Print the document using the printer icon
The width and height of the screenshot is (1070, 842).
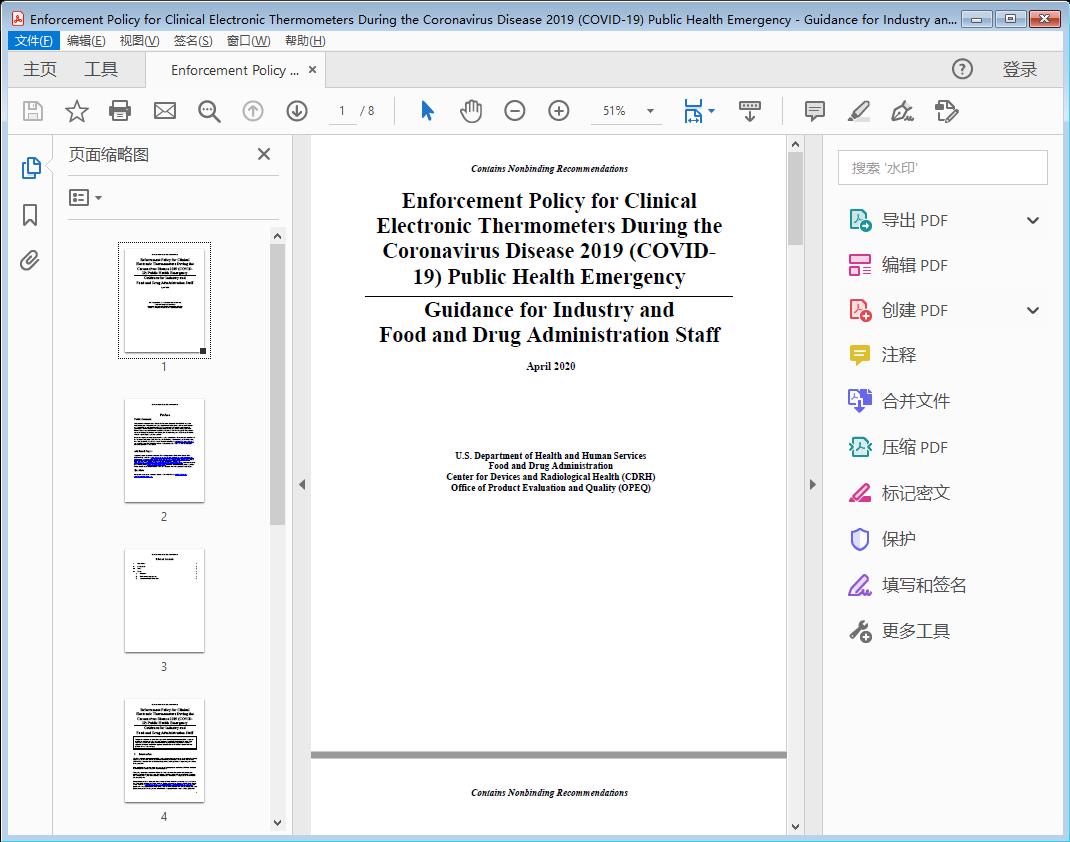[120, 111]
